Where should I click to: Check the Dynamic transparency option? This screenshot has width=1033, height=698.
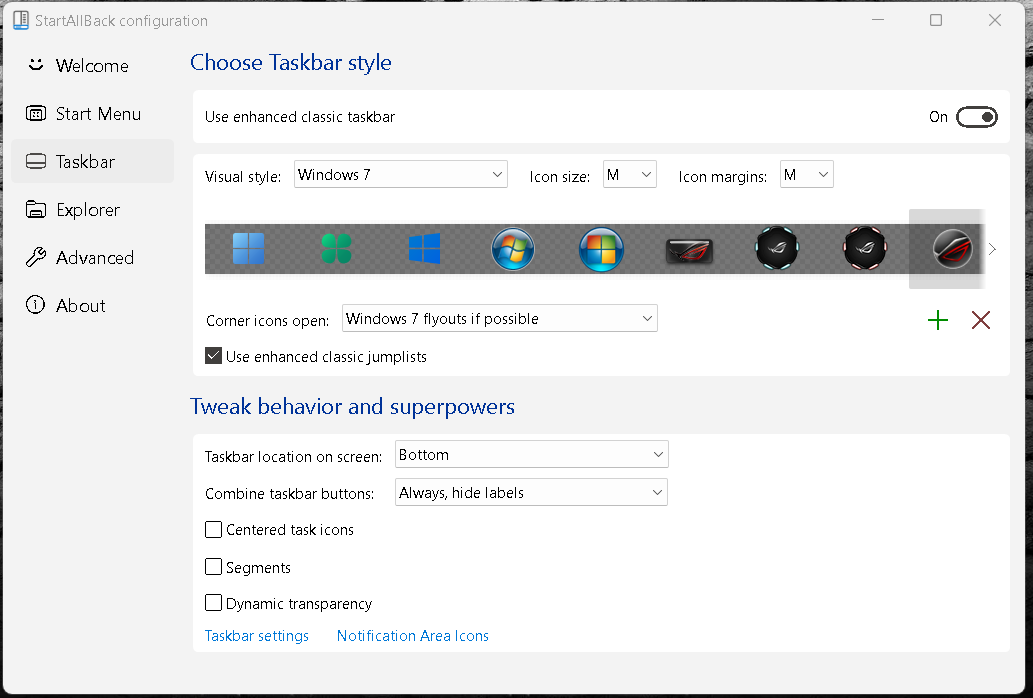coord(213,603)
